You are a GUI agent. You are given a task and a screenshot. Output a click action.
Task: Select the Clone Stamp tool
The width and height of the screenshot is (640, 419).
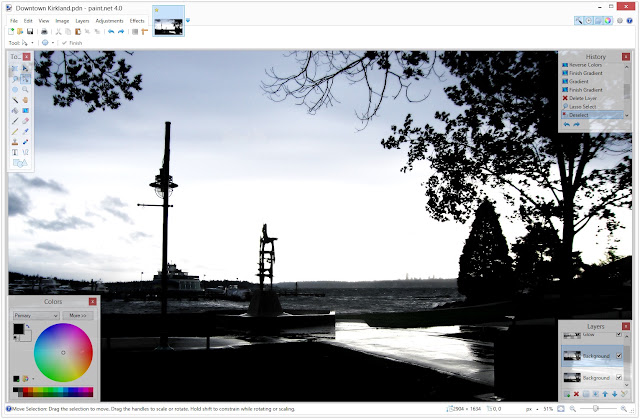15,142
